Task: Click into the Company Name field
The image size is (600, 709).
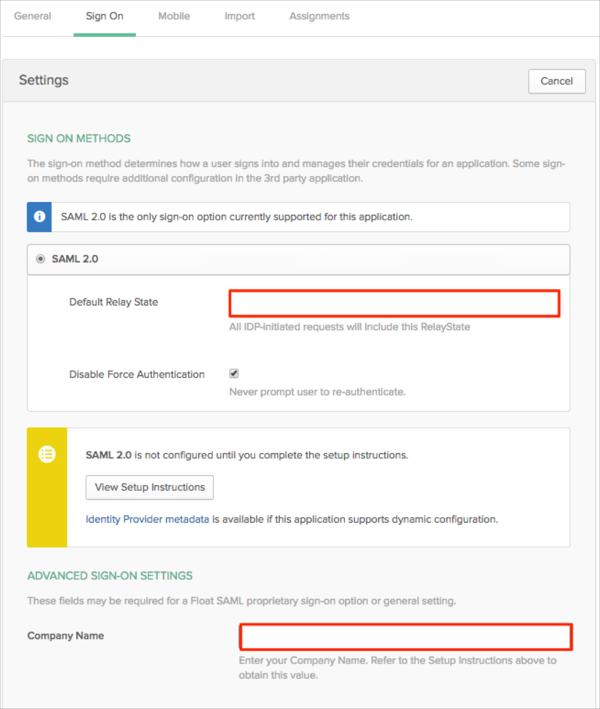Action: 405,636
